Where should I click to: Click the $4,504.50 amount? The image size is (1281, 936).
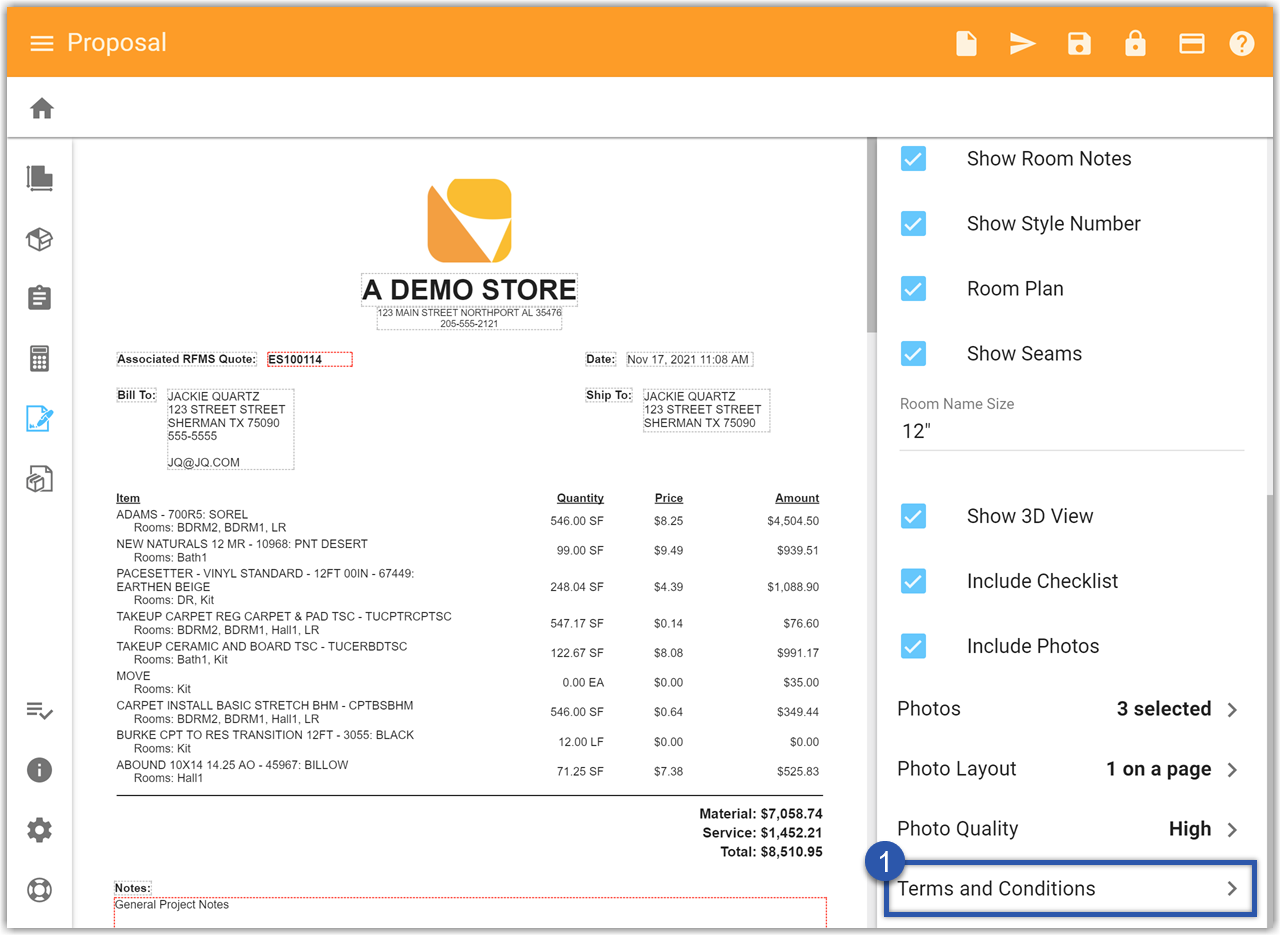point(793,521)
